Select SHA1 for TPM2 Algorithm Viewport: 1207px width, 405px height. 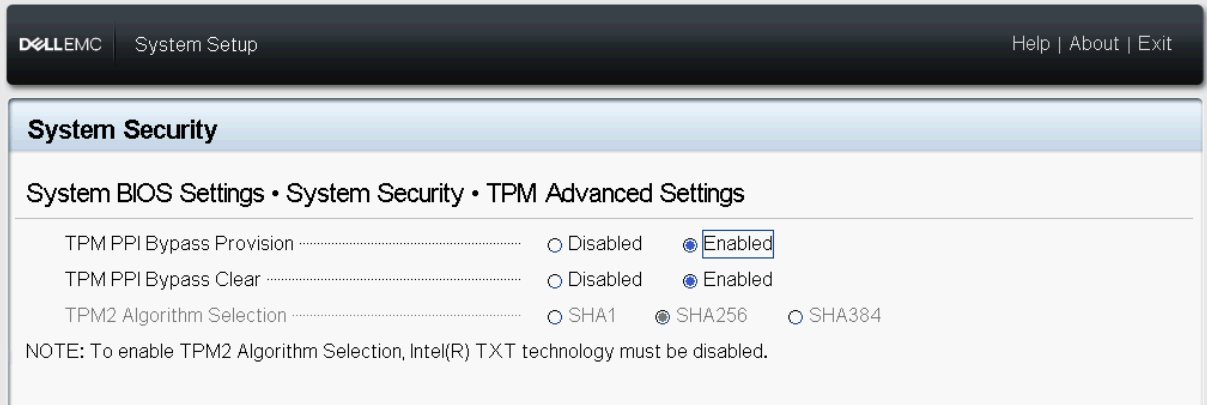click(555, 317)
